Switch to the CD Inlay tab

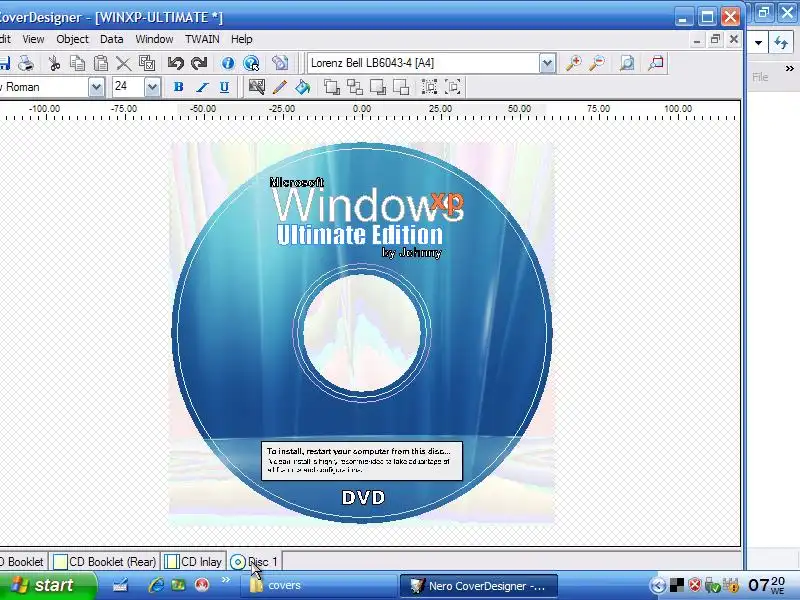tap(194, 562)
